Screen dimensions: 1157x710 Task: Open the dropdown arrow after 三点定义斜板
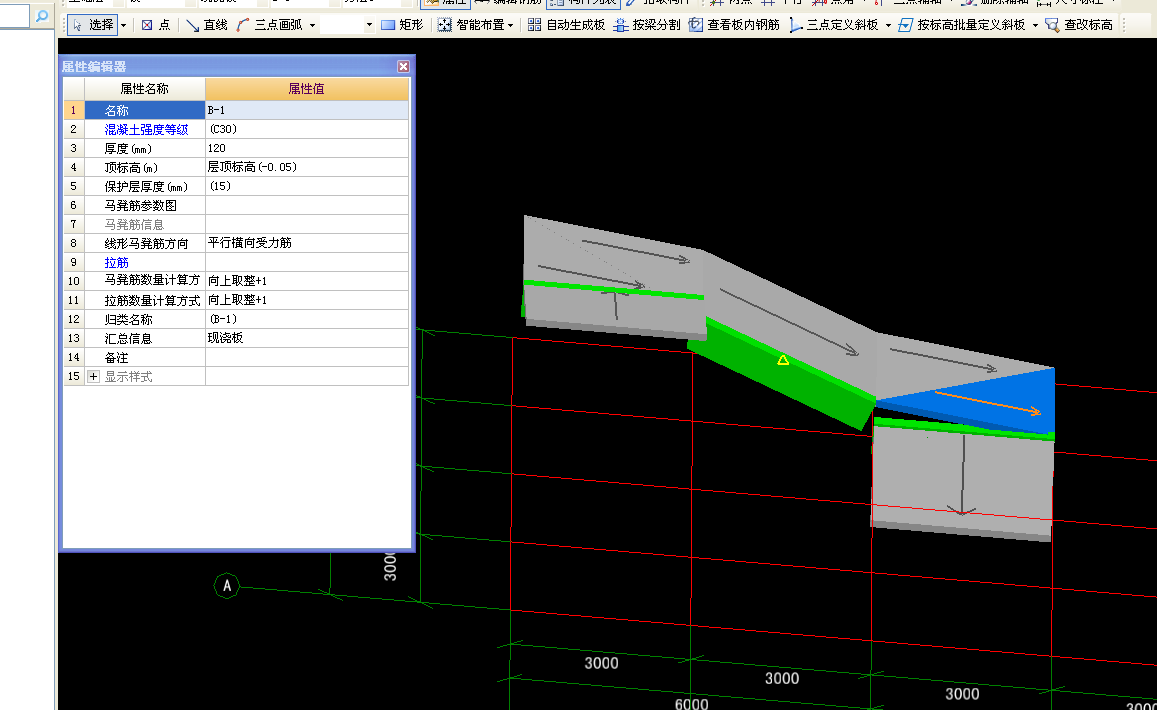coord(888,25)
